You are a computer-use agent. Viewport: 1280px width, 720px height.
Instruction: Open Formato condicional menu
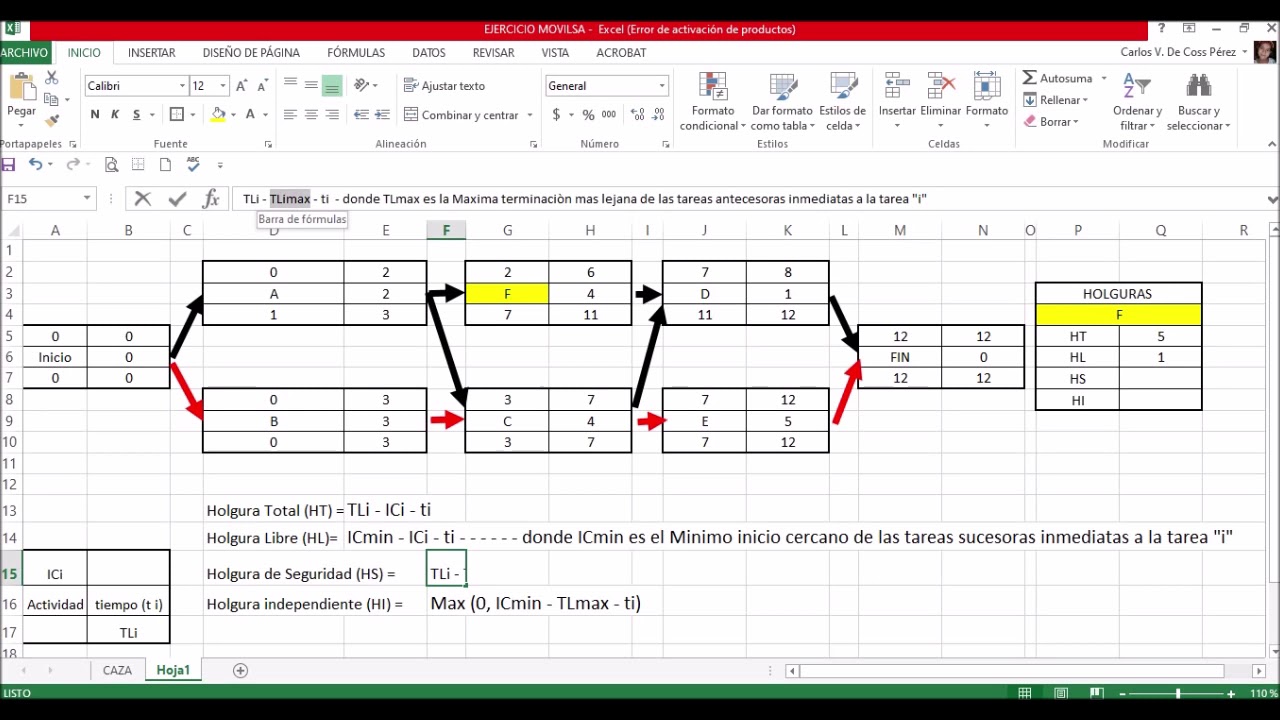pyautogui.click(x=713, y=102)
